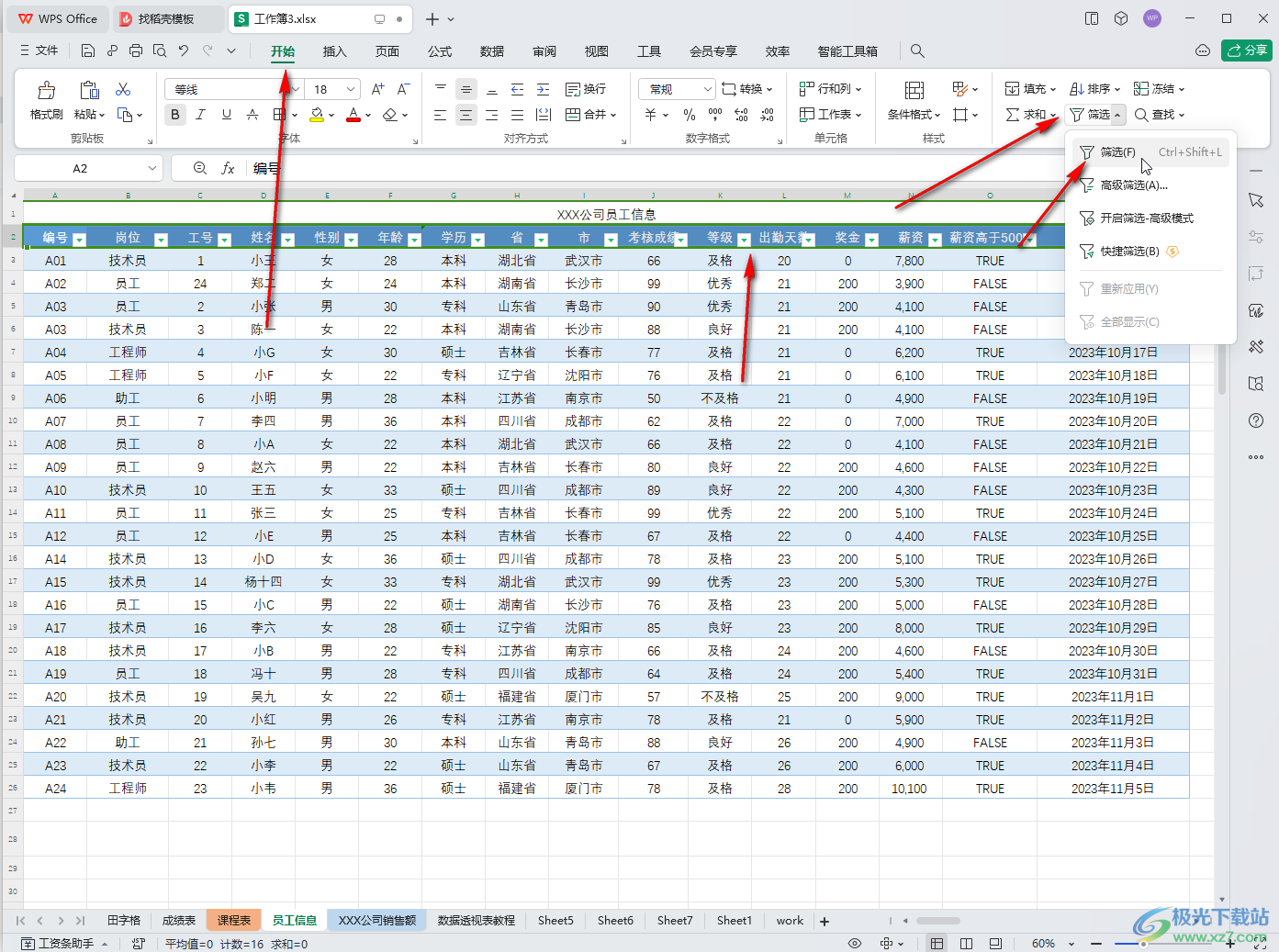
Task: Switch to 插入 ribbon tab
Action: 335,51
